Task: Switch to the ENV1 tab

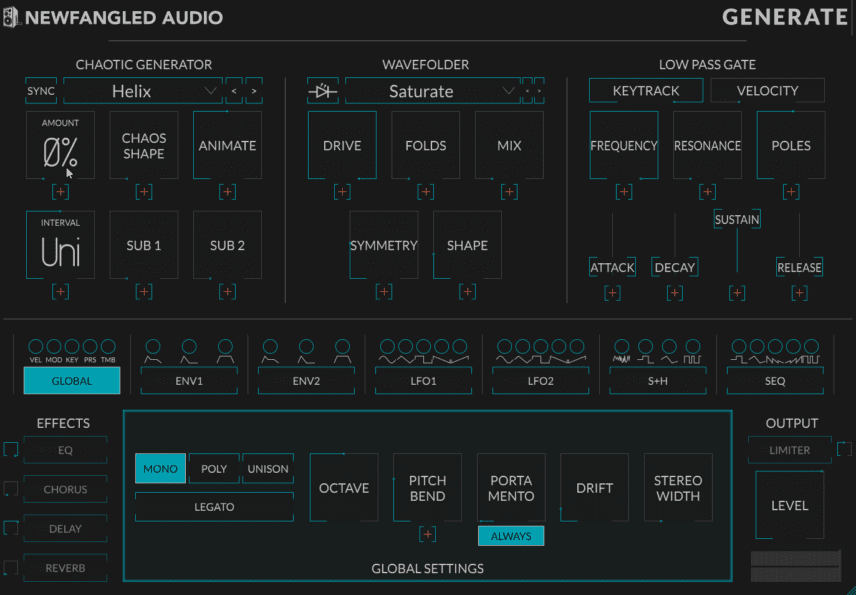Action: pyautogui.click(x=189, y=381)
